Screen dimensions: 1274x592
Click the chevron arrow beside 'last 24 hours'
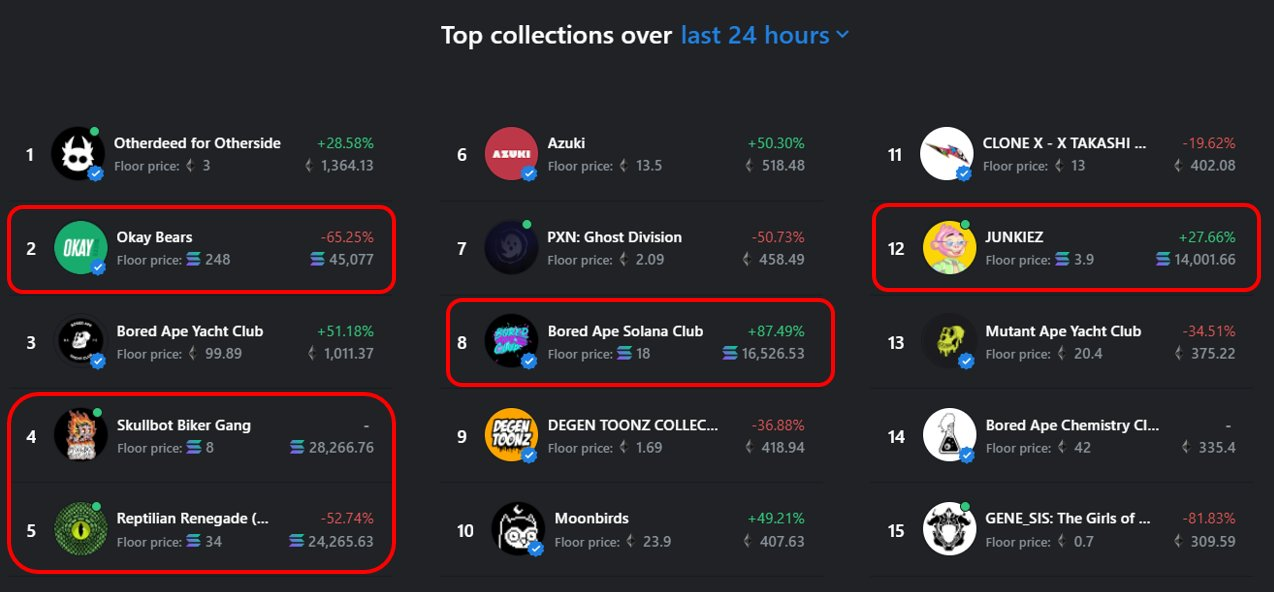[842, 36]
